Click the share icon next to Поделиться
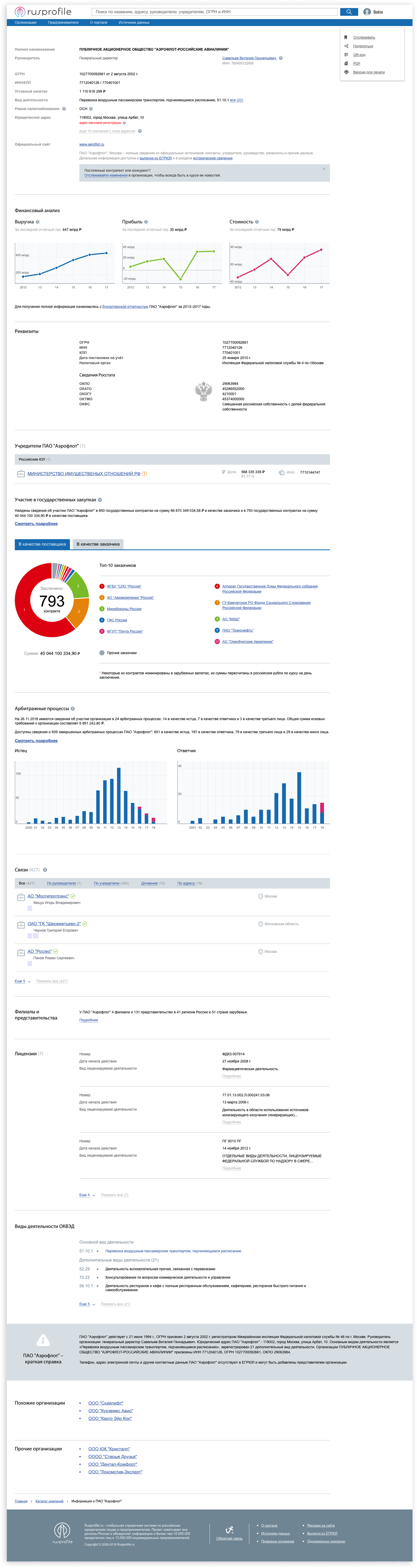Viewport: 417px width, 1568px height. pos(346,46)
